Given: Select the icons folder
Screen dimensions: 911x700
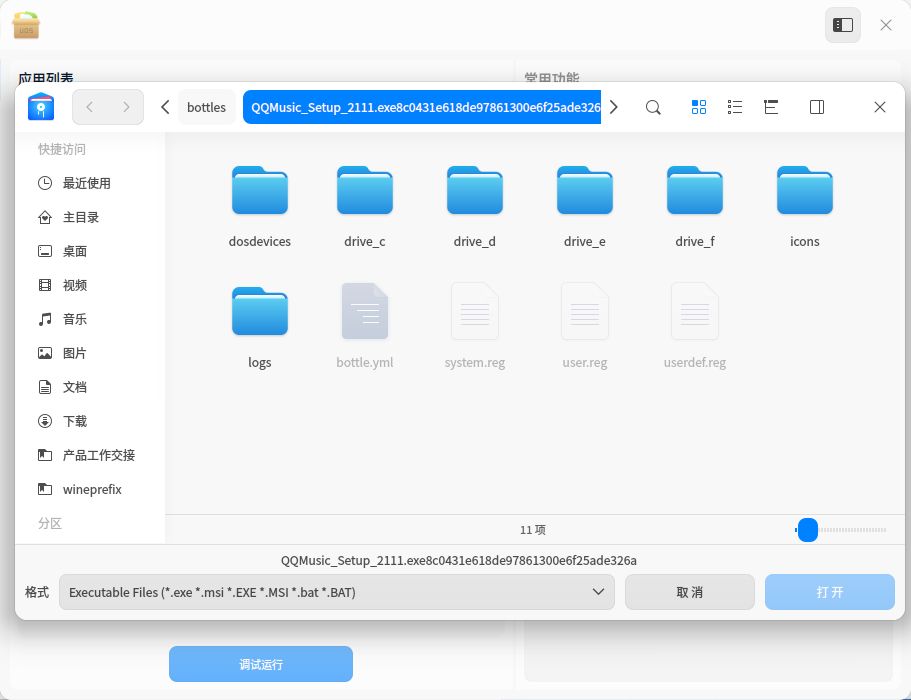Looking at the screenshot, I should (805, 207).
